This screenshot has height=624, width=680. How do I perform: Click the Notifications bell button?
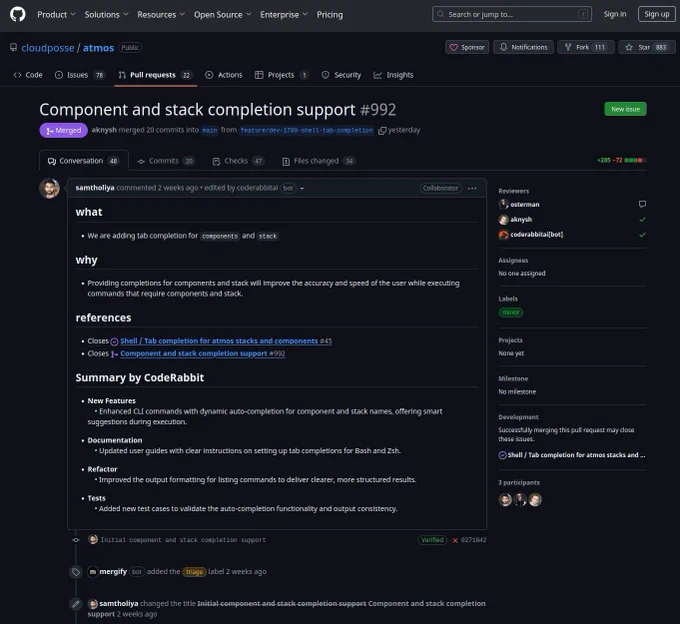523,47
